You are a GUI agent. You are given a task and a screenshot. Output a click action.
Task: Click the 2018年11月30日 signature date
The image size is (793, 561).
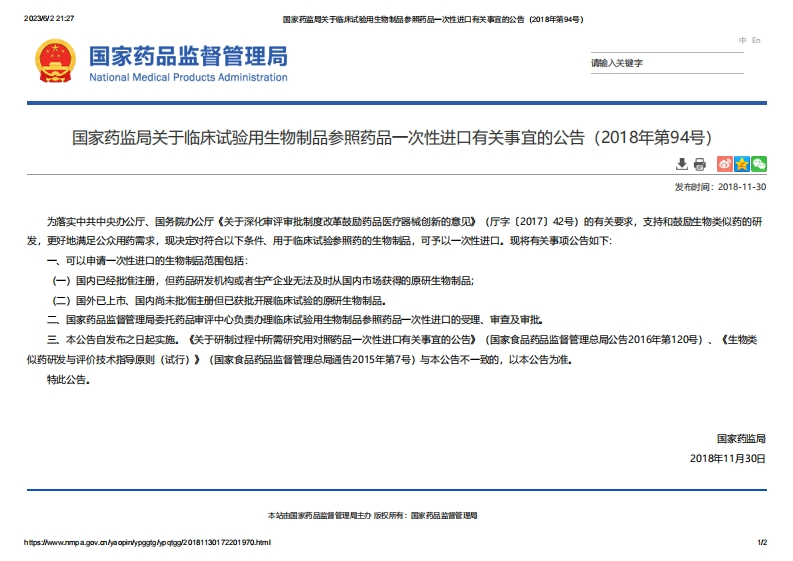[x=728, y=458]
